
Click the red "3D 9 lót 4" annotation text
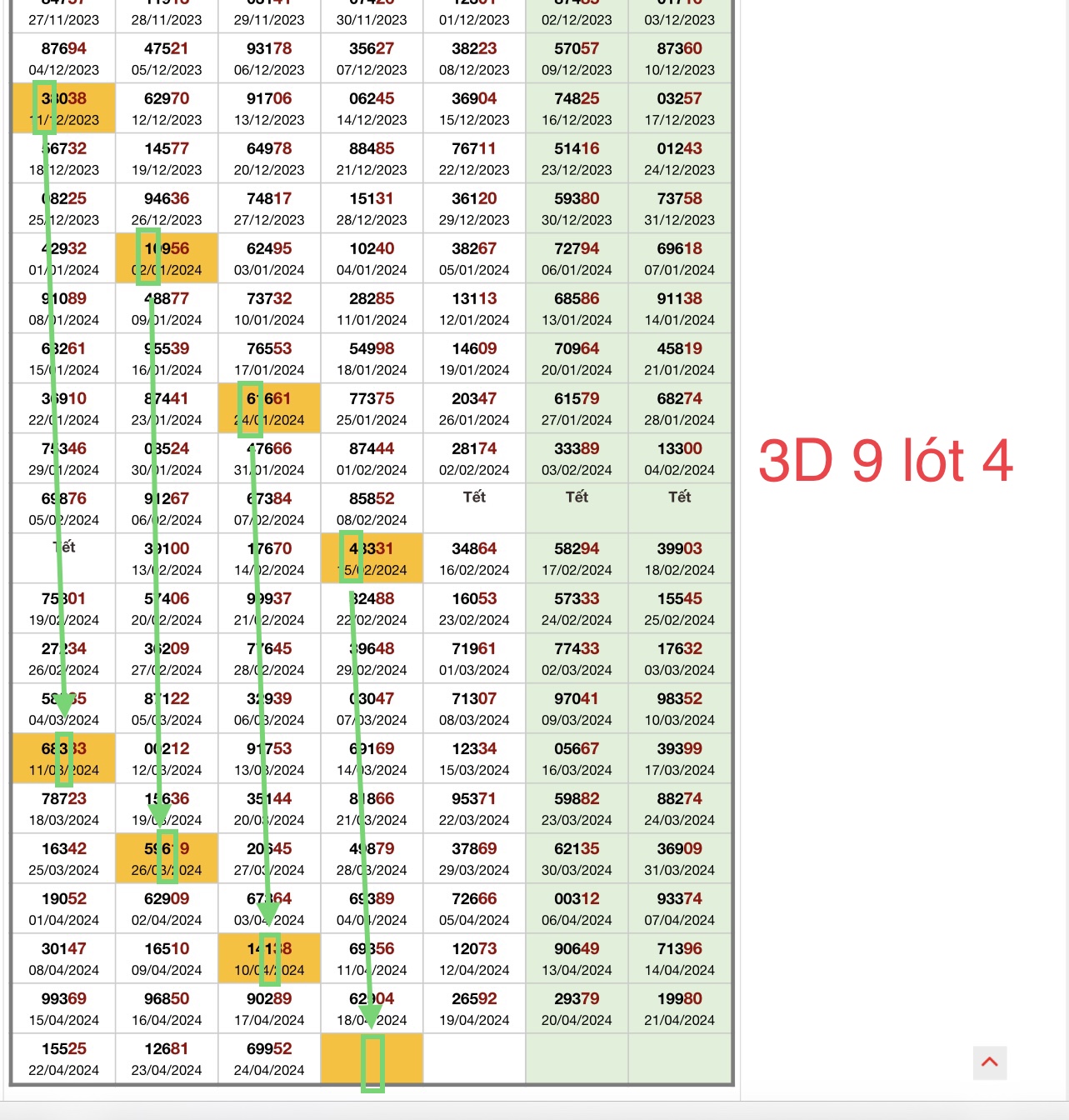(x=885, y=461)
